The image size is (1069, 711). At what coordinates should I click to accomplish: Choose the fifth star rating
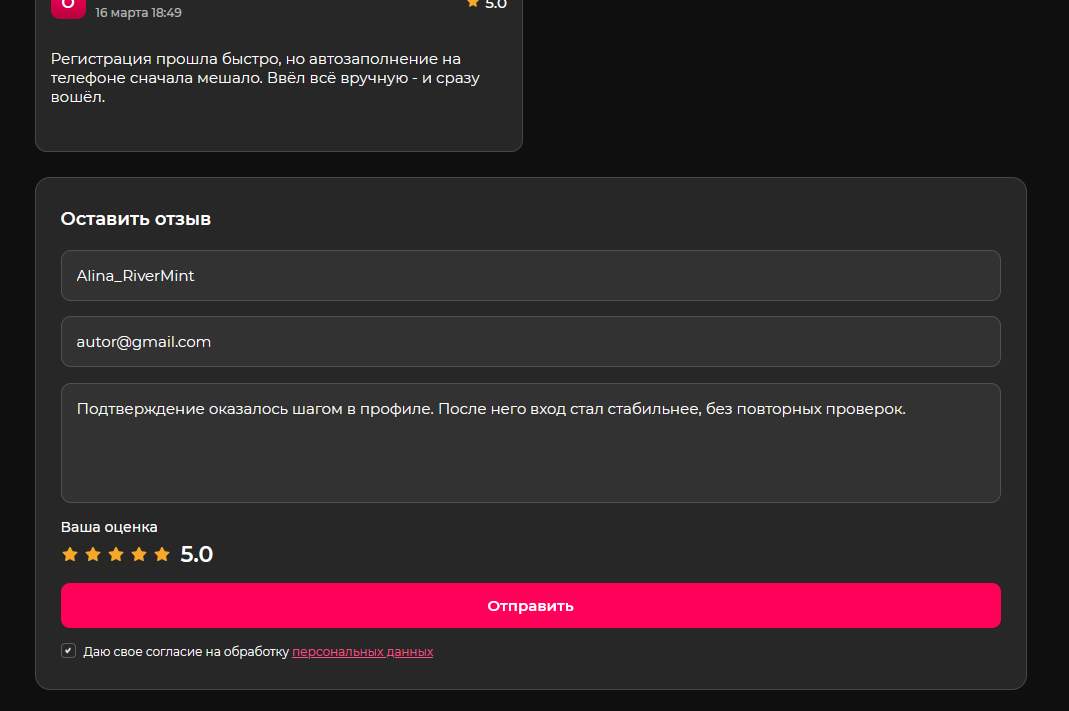(x=162, y=554)
